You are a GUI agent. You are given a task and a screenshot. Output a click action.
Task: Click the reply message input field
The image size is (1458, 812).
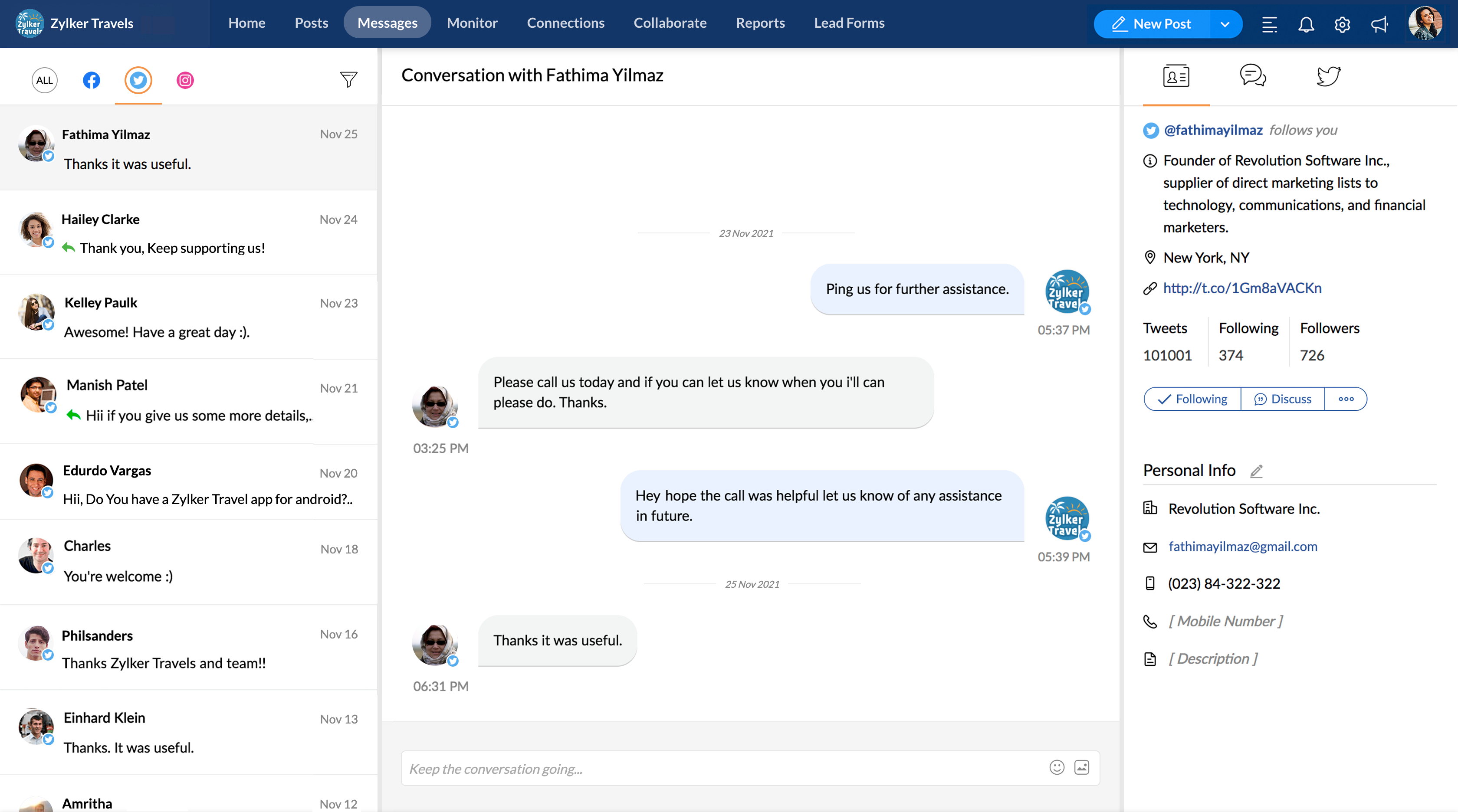[x=719, y=769]
